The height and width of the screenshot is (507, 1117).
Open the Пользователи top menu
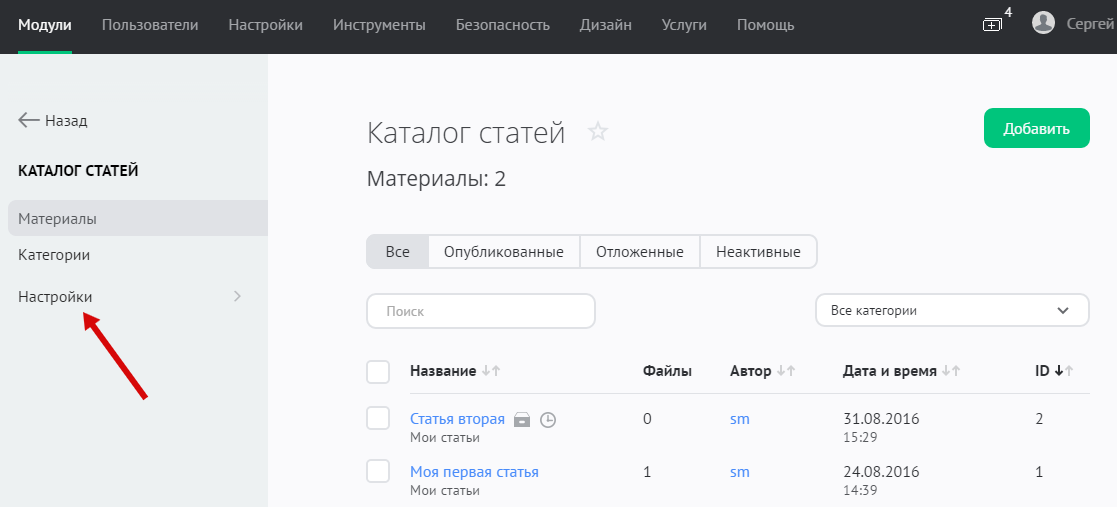click(x=150, y=24)
